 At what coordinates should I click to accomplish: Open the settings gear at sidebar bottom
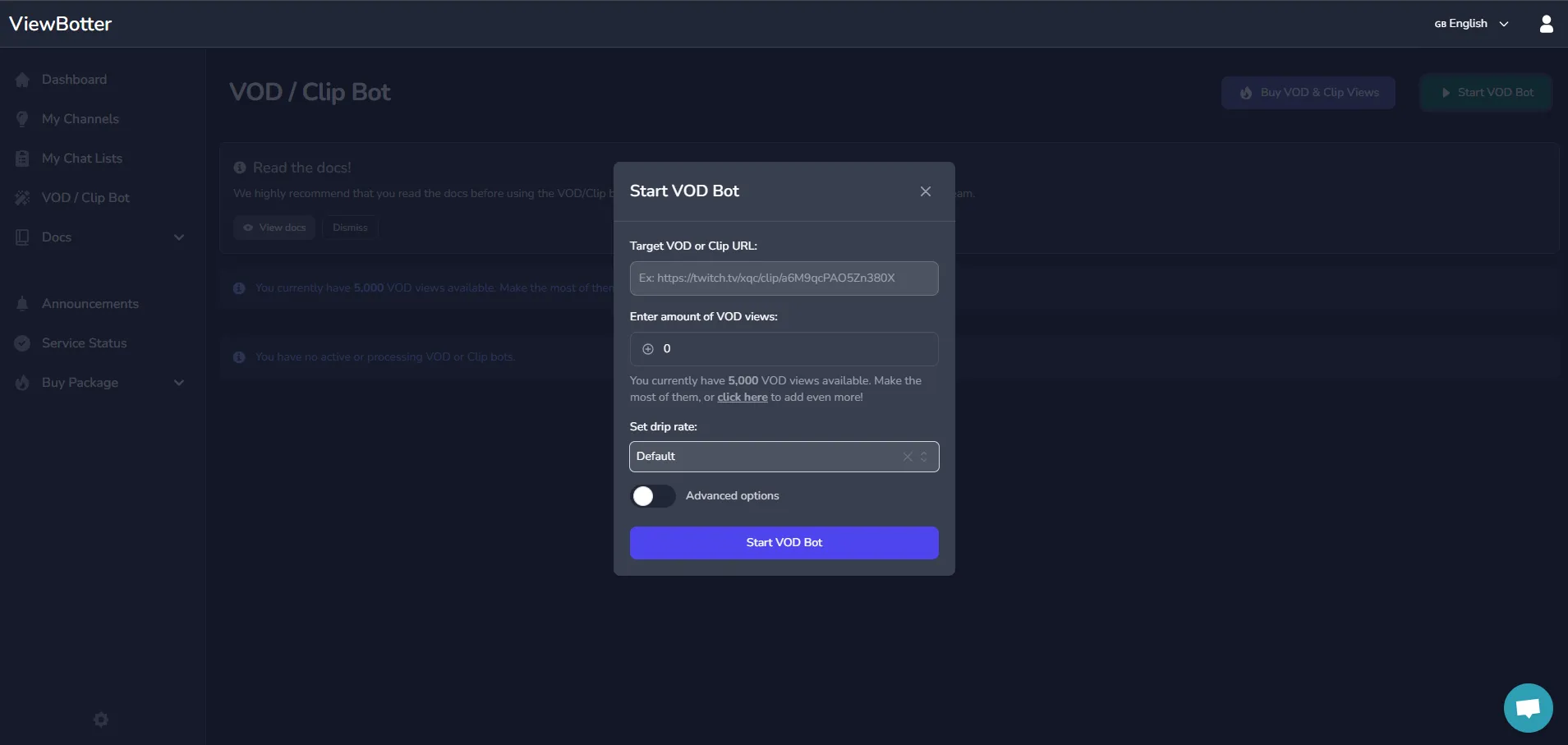(x=100, y=719)
